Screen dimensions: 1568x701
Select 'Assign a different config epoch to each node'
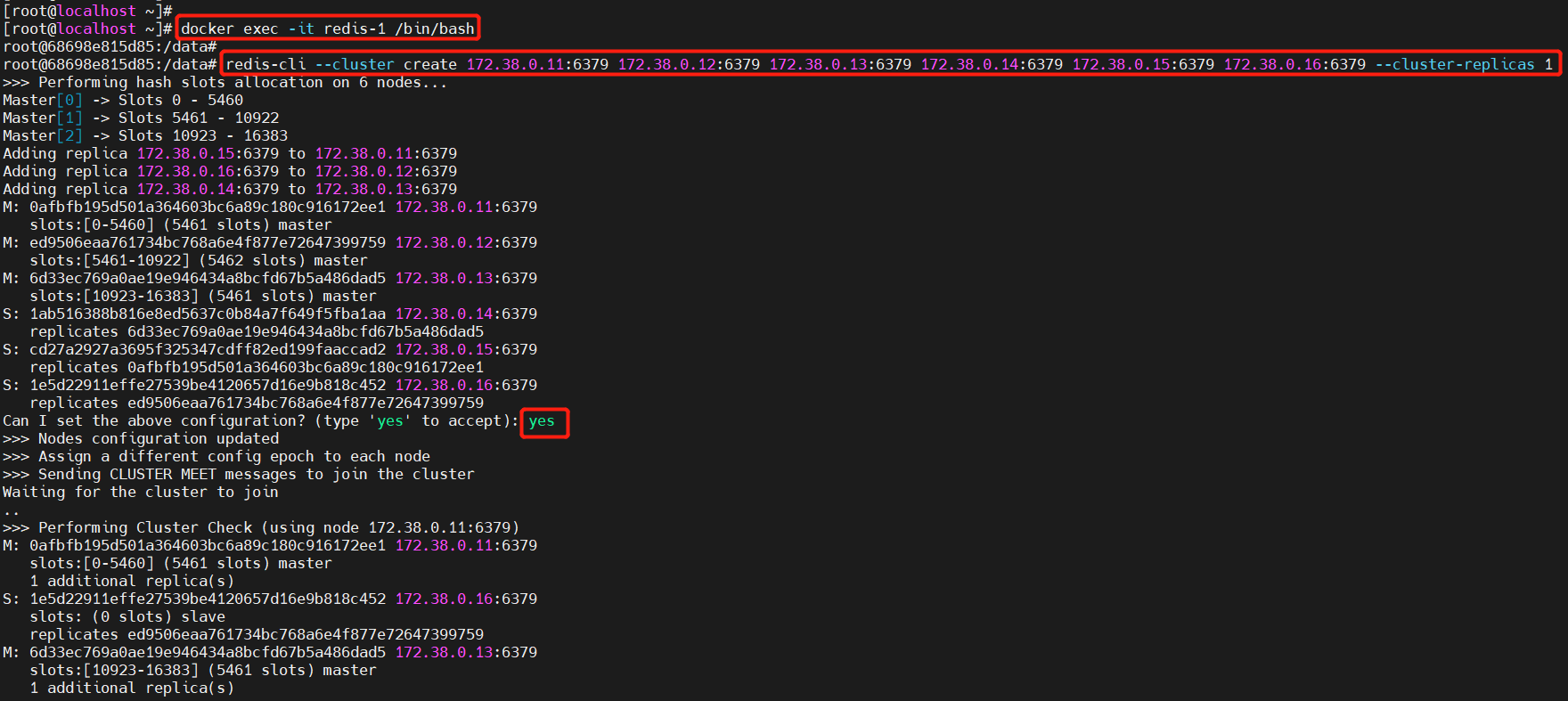click(234, 456)
